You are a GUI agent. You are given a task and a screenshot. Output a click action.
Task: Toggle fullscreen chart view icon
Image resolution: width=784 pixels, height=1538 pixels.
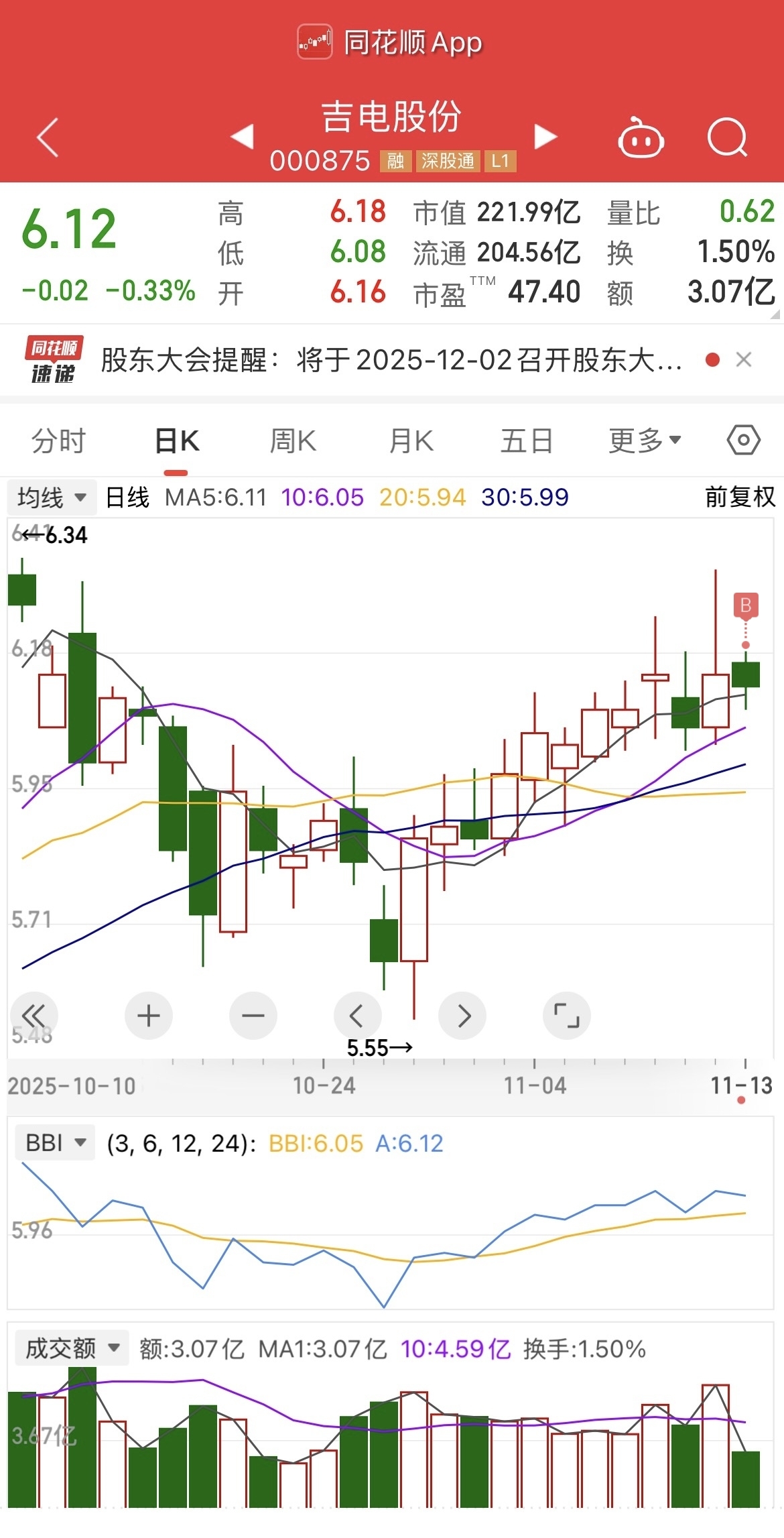(566, 1016)
